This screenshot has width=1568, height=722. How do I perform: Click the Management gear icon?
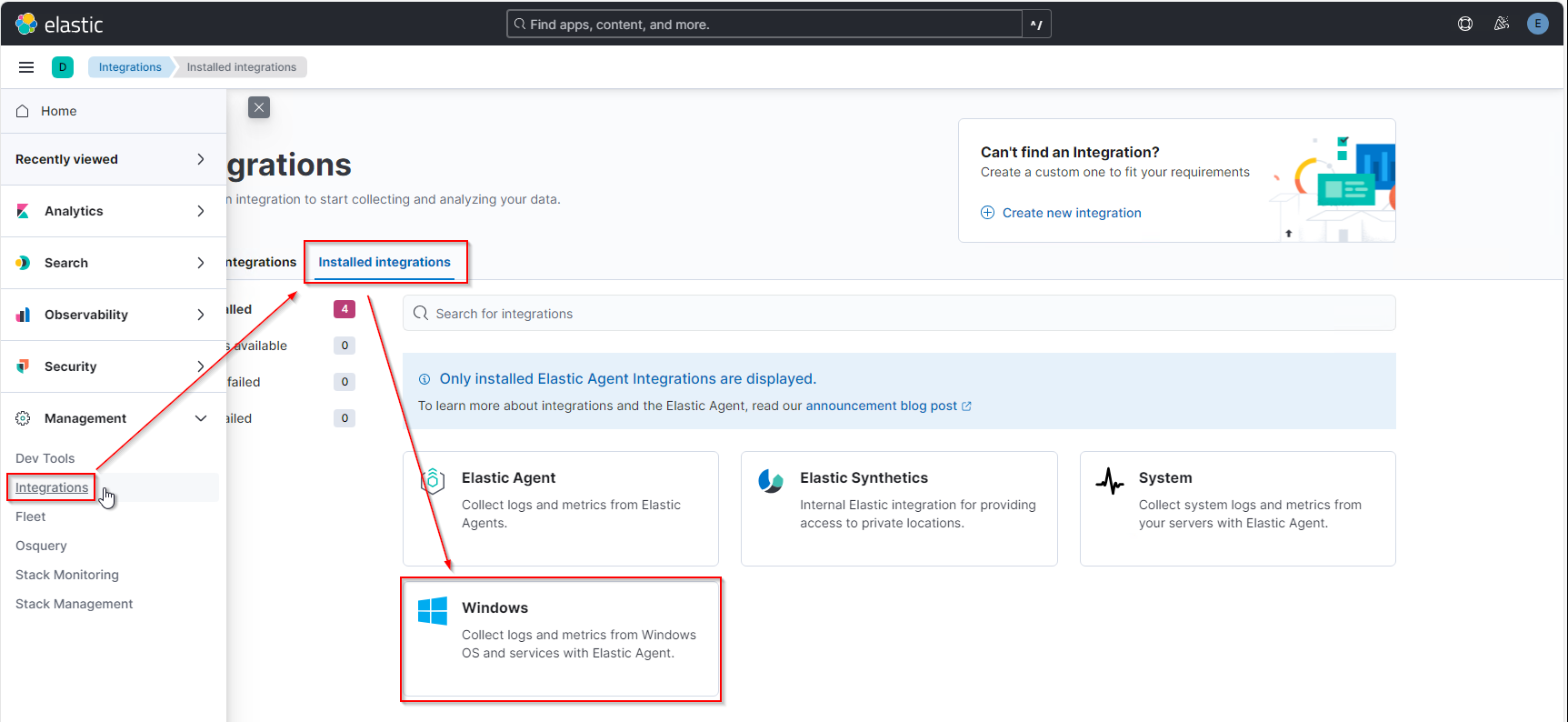point(23,418)
